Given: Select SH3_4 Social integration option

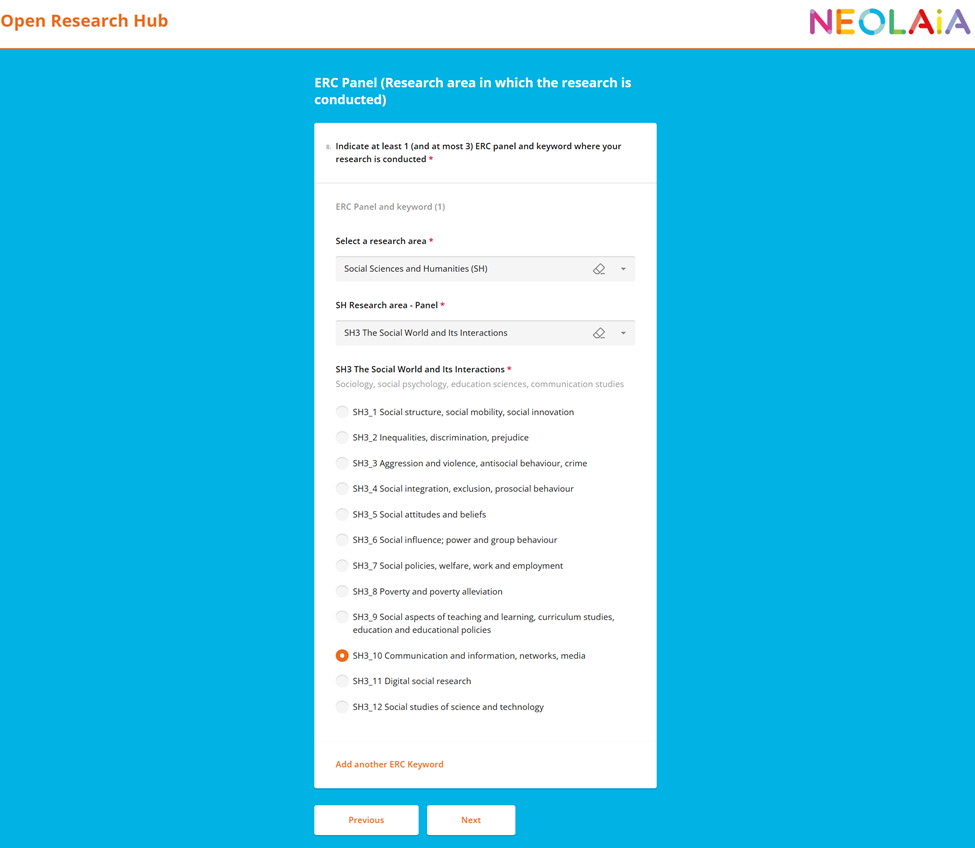Looking at the screenshot, I should click(x=342, y=489).
